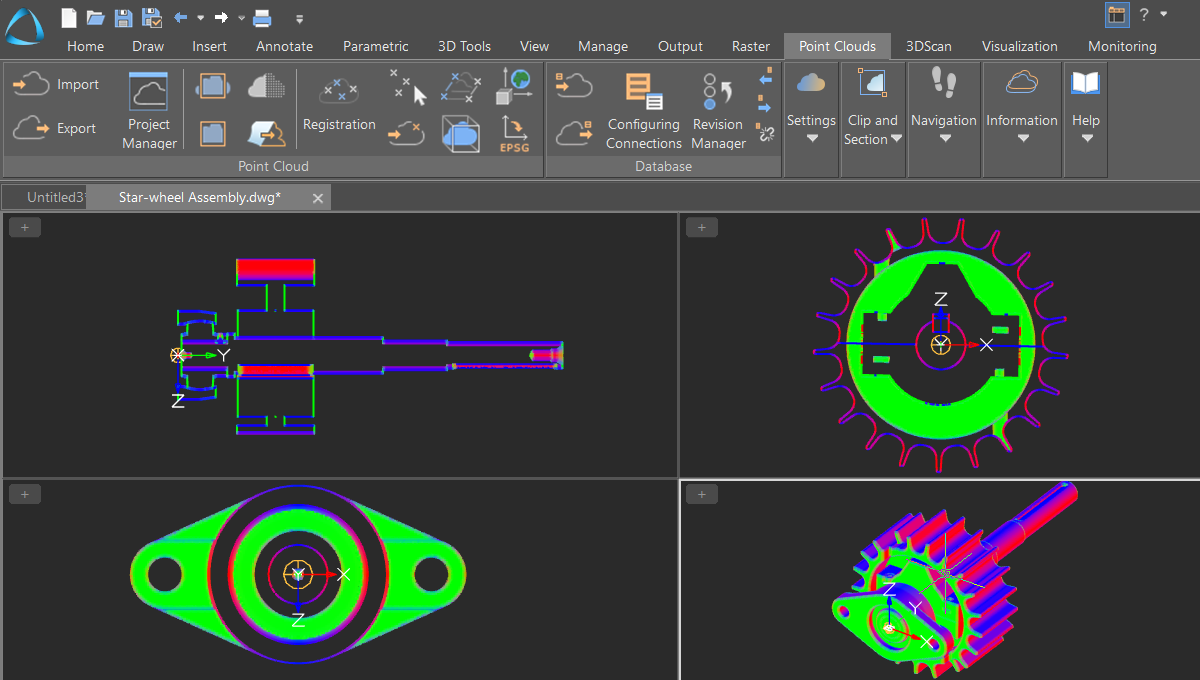Viewport: 1200px width, 680px height.
Task: Open Configuring Connections
Action: pos(643,110)
